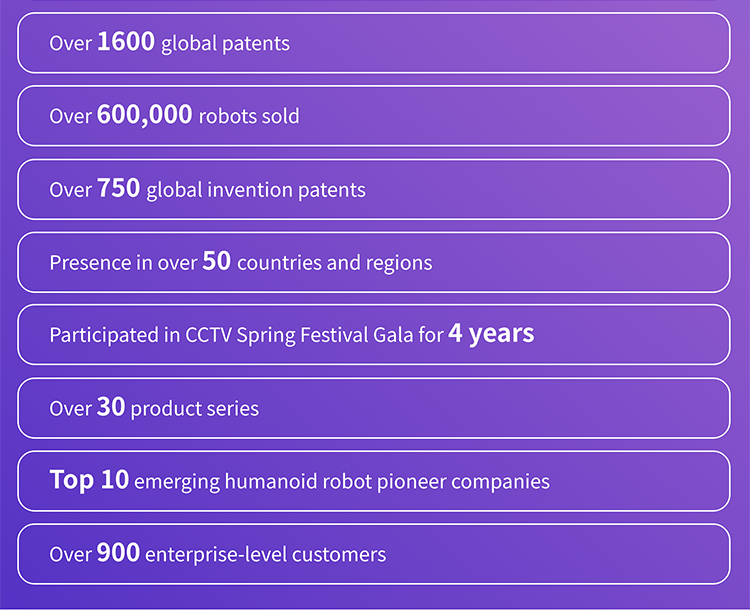Click the 'global patents' text
750x610 pixels.
click(x=225, y=44)
